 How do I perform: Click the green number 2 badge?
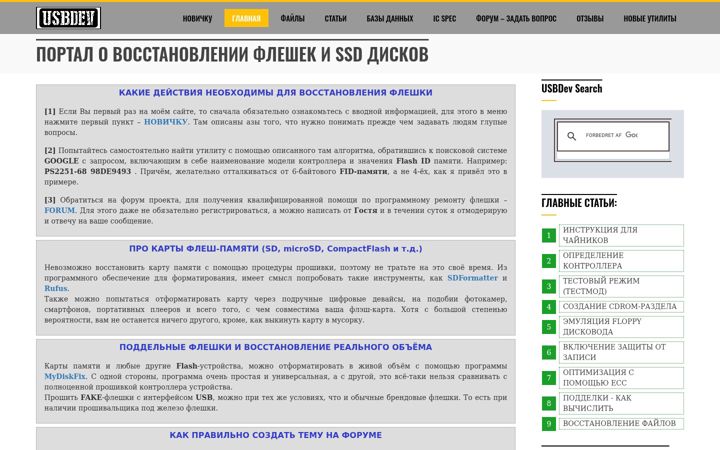pyautogui.click(x=548, y=261)
